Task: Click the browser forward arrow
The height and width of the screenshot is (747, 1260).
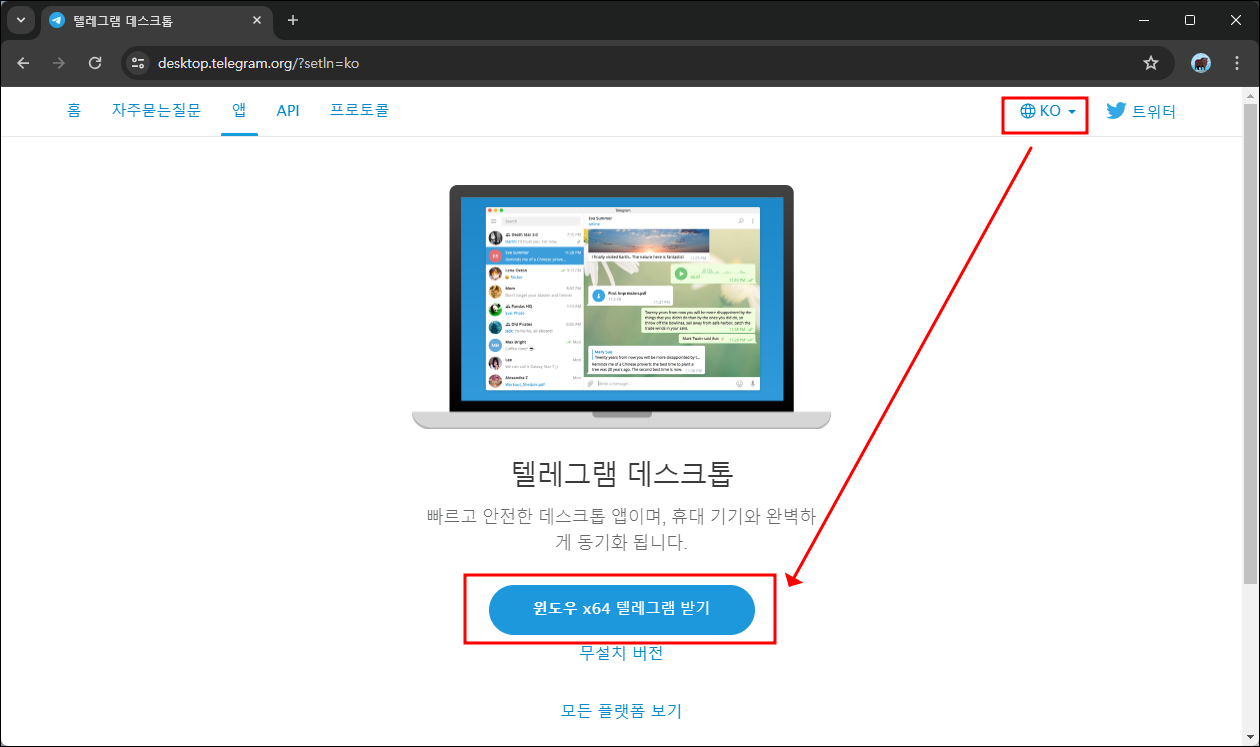Action: point(59,63)
